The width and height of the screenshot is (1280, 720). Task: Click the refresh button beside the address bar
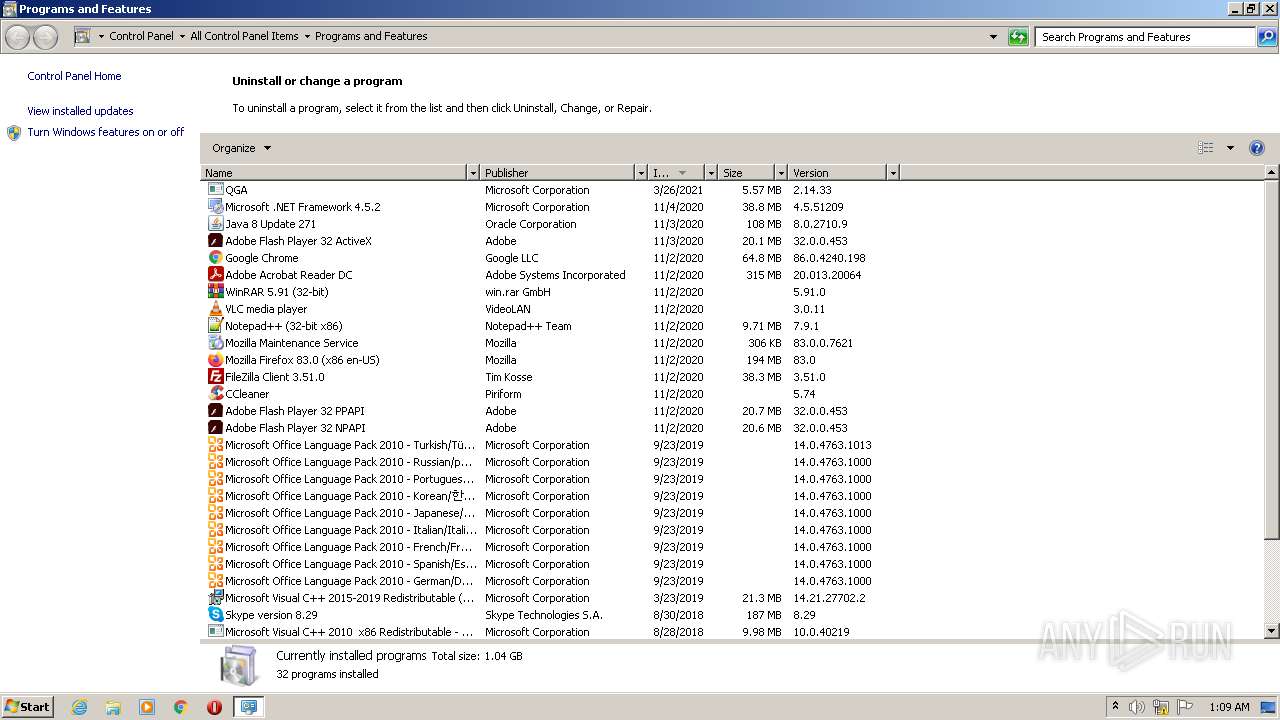click(x=1018, y=37)
